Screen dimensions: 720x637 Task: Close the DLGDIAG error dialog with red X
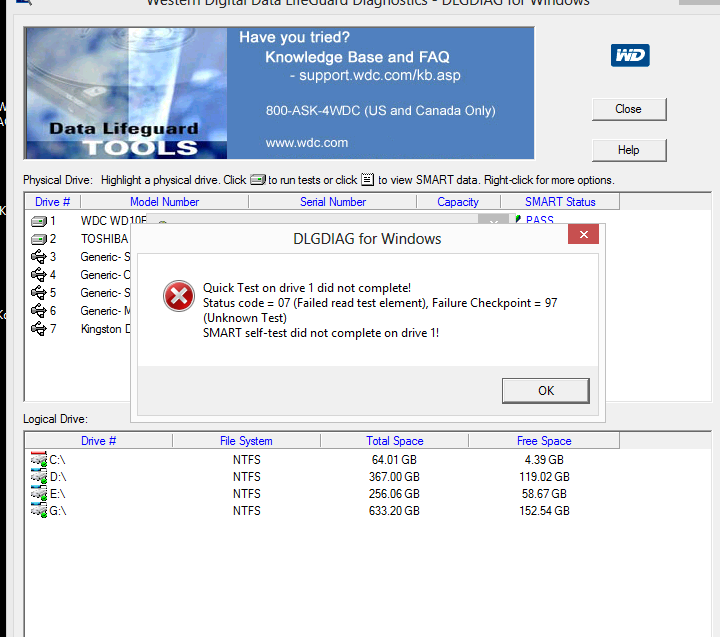click(583, 235)
